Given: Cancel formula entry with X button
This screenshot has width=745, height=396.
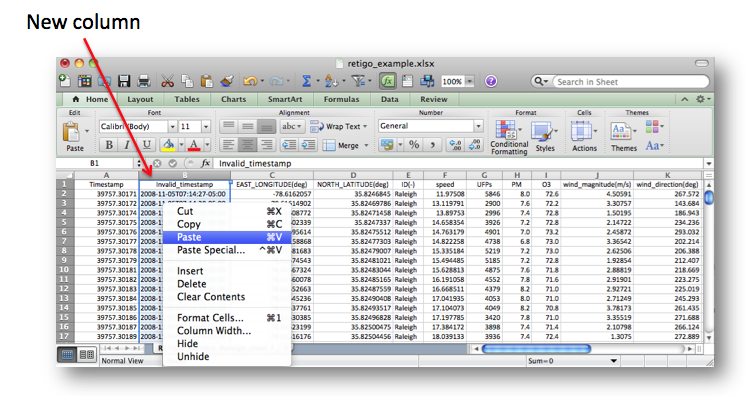Looking at the screenshot, I should click(x=157, y=164).
